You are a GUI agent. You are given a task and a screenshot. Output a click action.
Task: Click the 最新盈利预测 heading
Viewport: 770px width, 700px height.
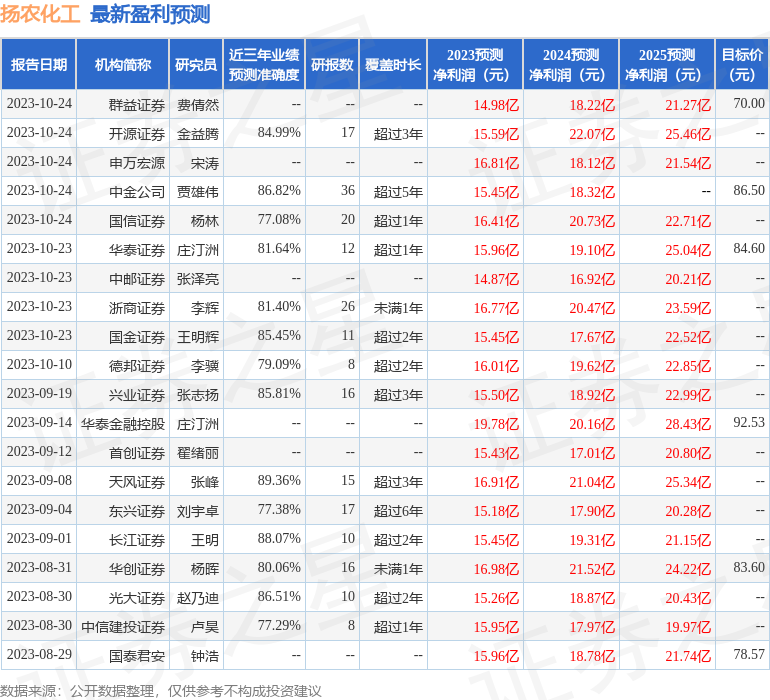coord(150,14)
